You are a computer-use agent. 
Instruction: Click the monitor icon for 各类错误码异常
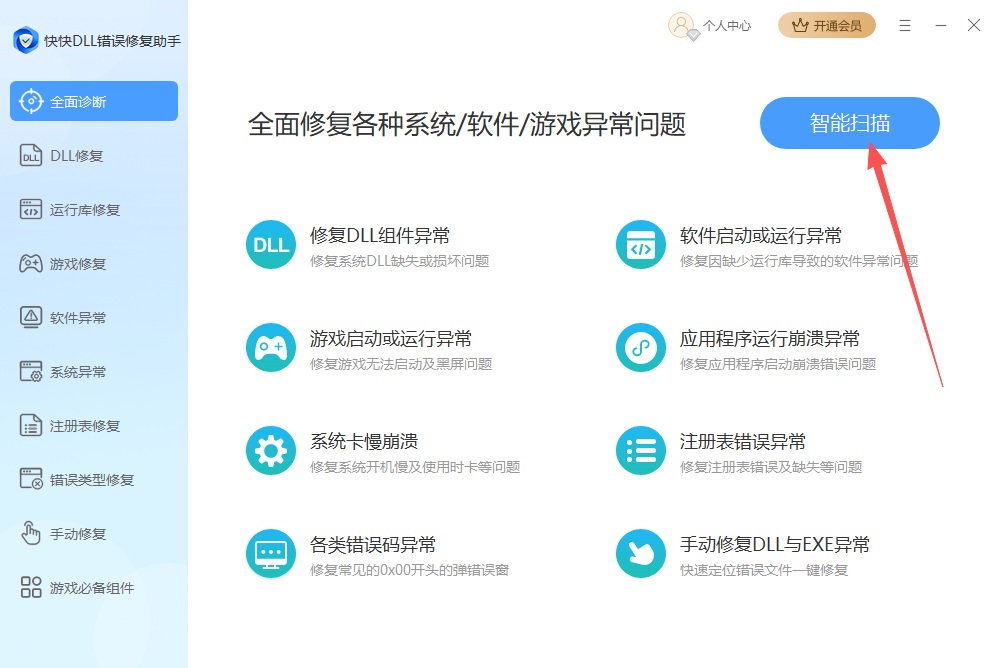coord(271,554)
